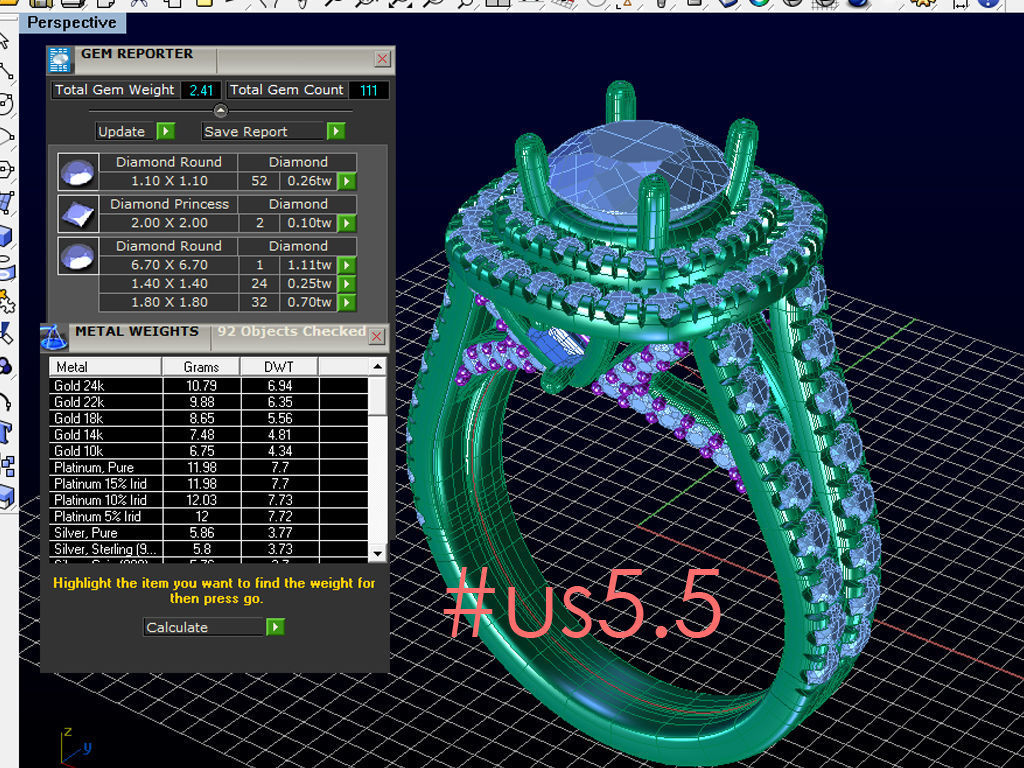
Task: Select the Platinum 5% Irid row
Action: 209,516
